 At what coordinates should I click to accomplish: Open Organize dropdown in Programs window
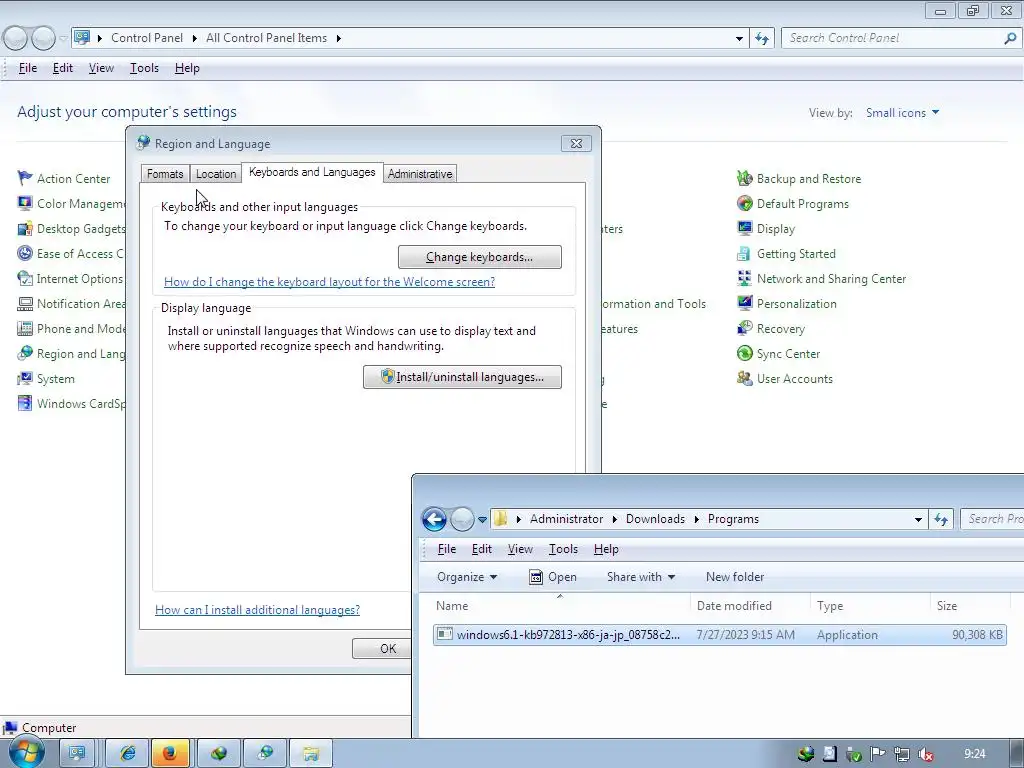(467, 577)
